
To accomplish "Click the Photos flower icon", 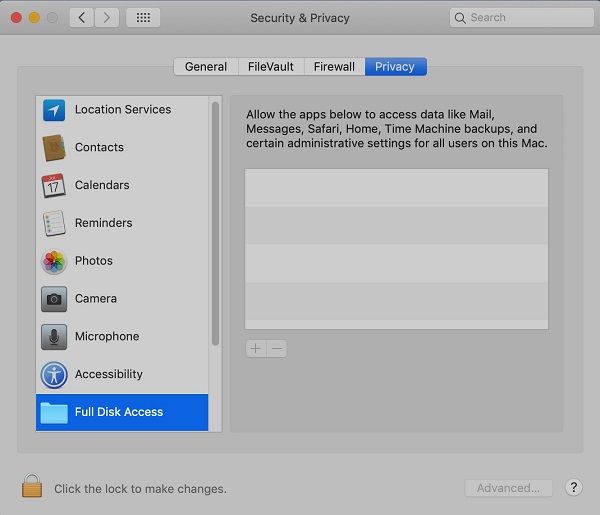I will (53, 261).
